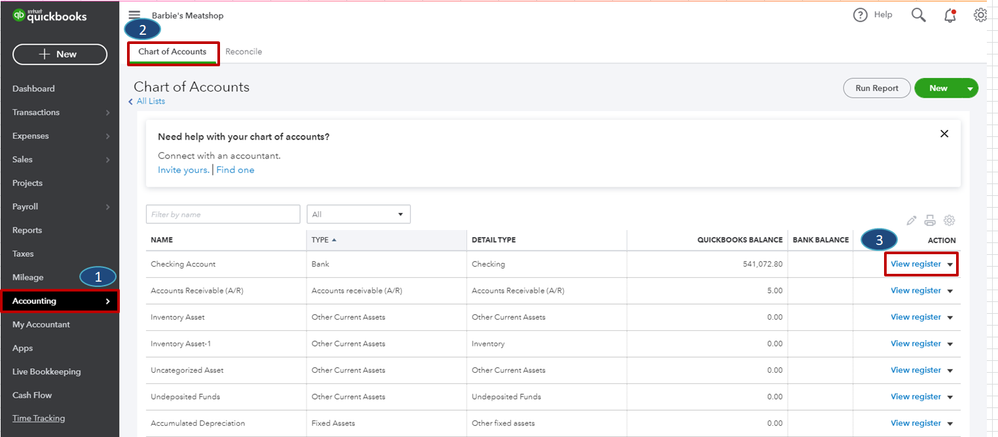Expand the Sales sidebar chevron
The image size is (998, 437).
coord(108,160)
